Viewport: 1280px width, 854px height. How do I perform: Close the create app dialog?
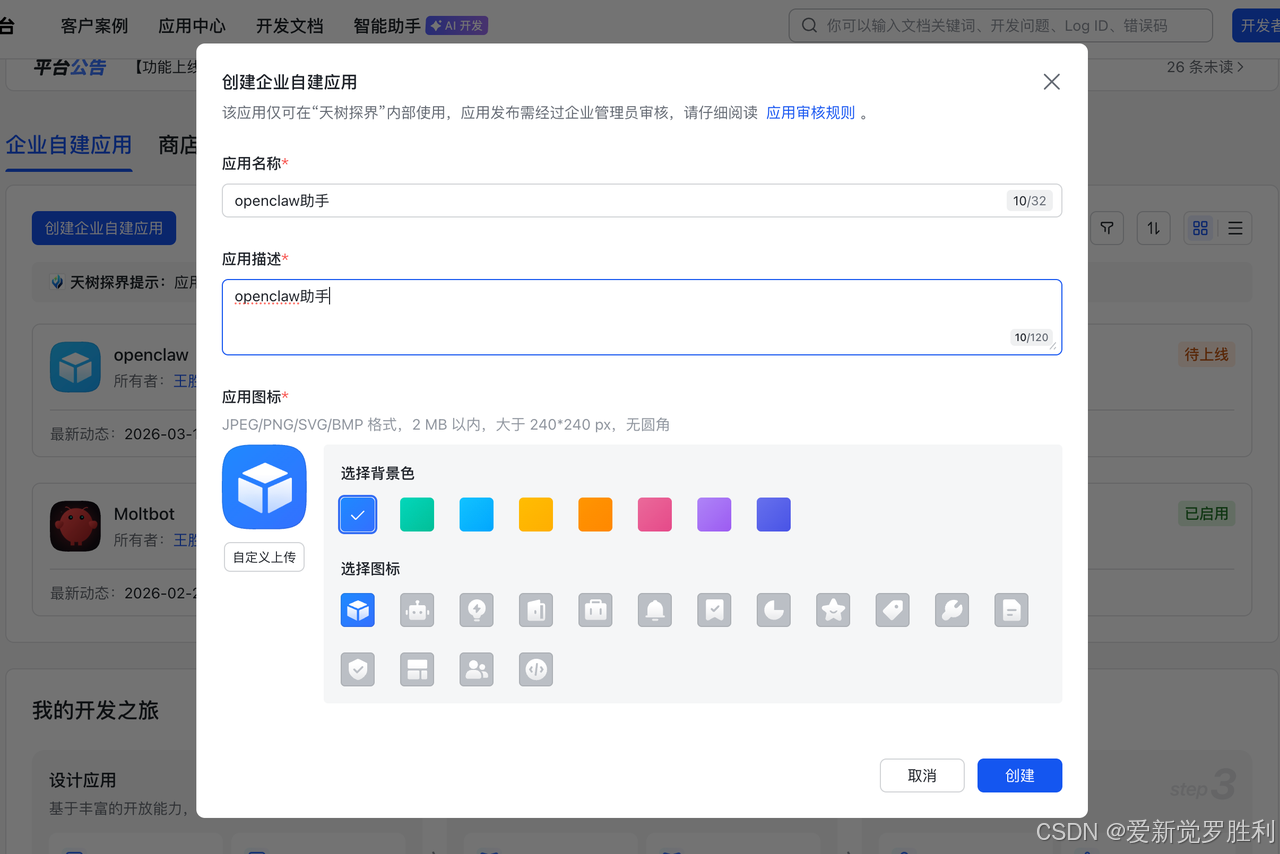[x=1051, y=82]
